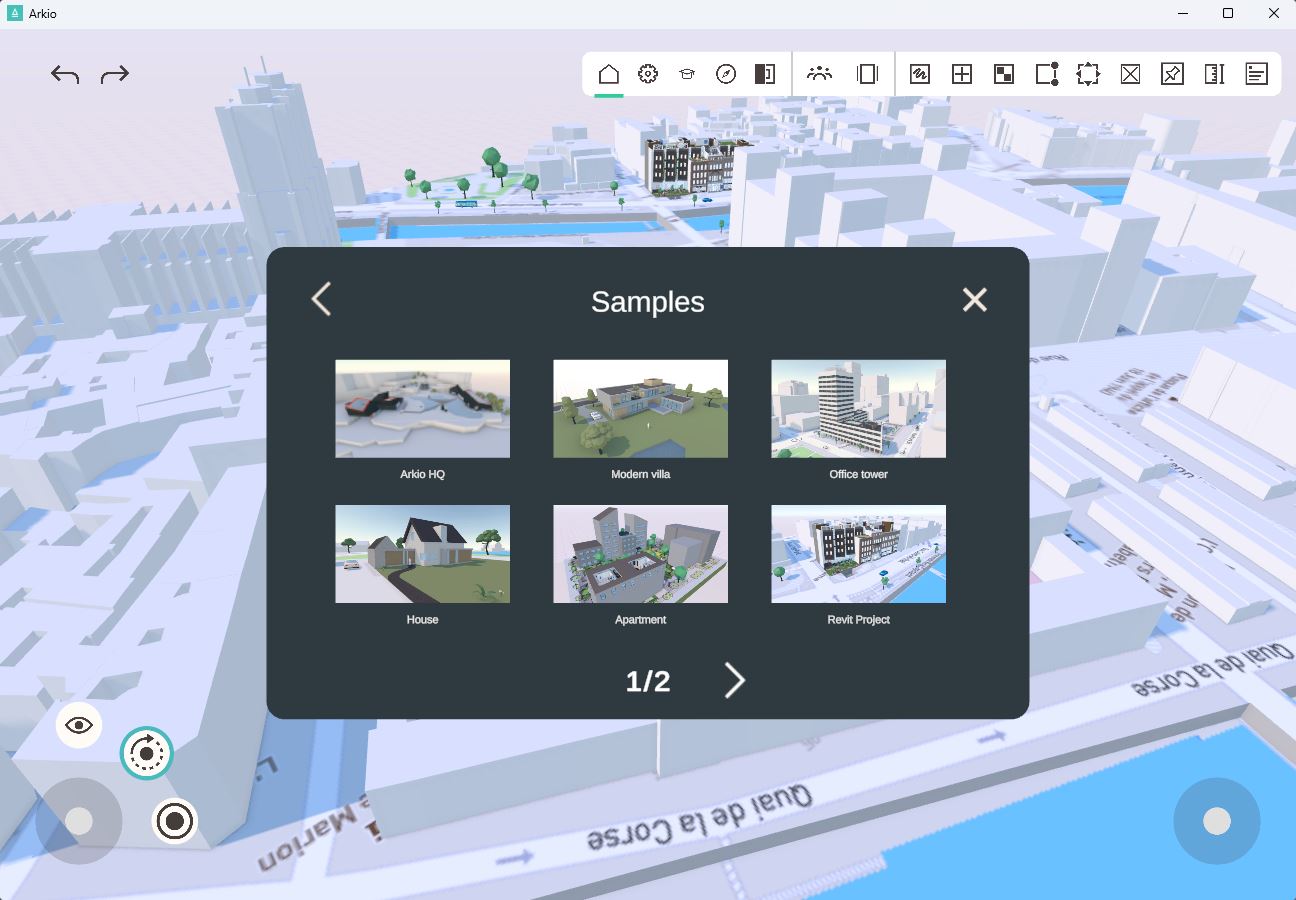Screen dimensions: 1296x900
Task: Go back from Samples dialog
Action: click(x=321, y=299)
